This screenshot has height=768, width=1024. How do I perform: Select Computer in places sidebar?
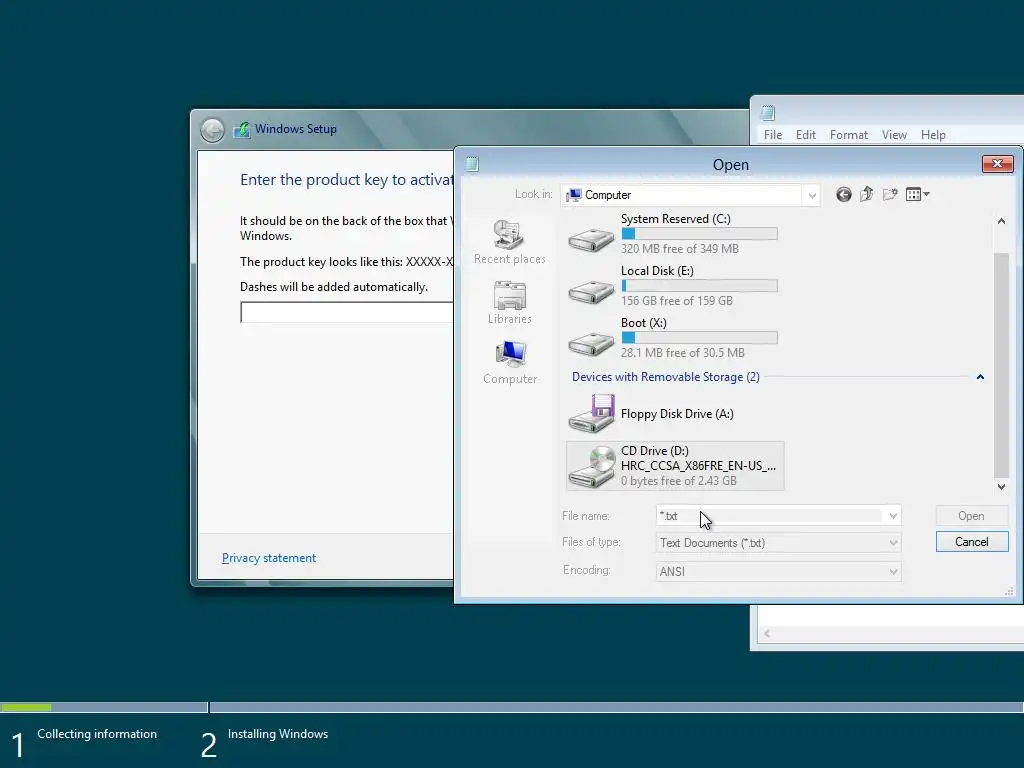[x=510, y=362]
